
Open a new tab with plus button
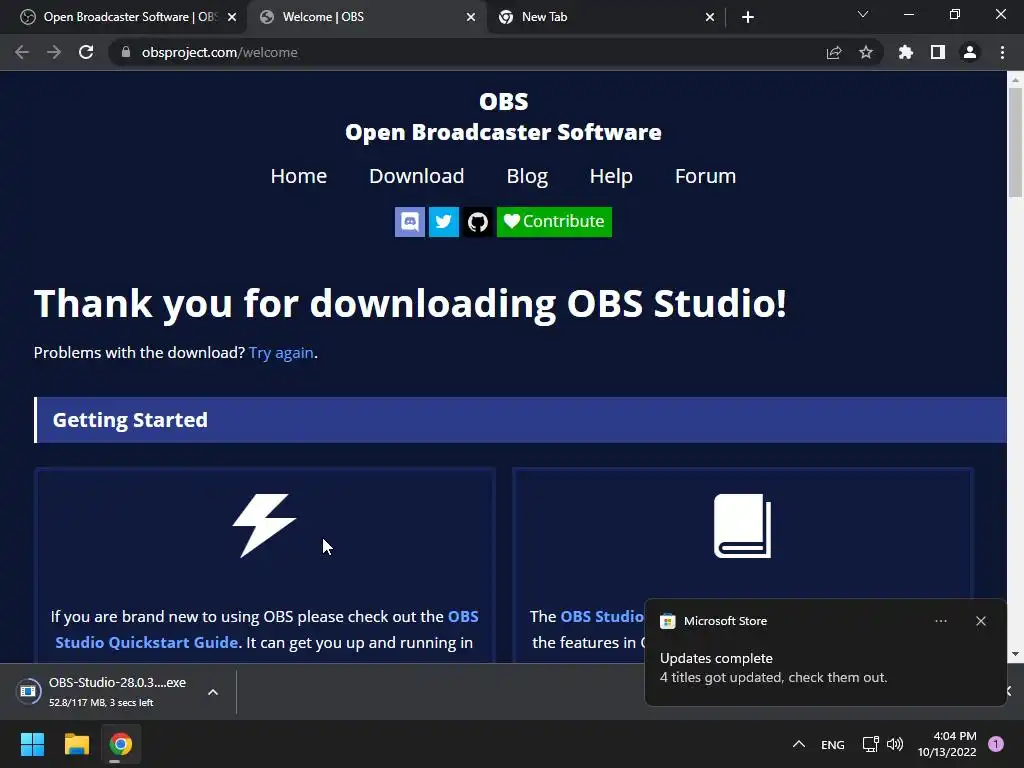pyautogui.click(x=748, y=17)
